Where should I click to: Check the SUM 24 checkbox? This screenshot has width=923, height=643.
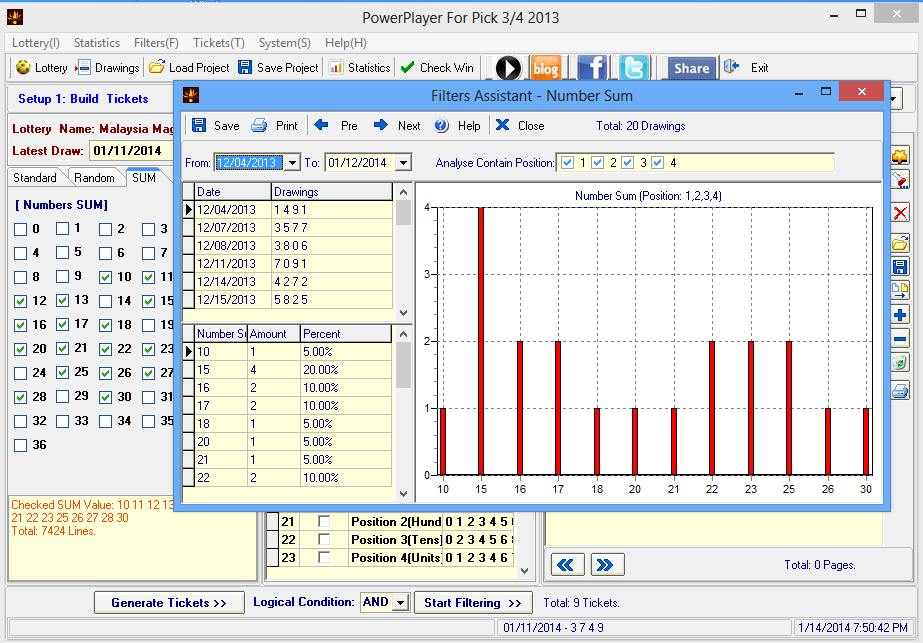[21, 373]
